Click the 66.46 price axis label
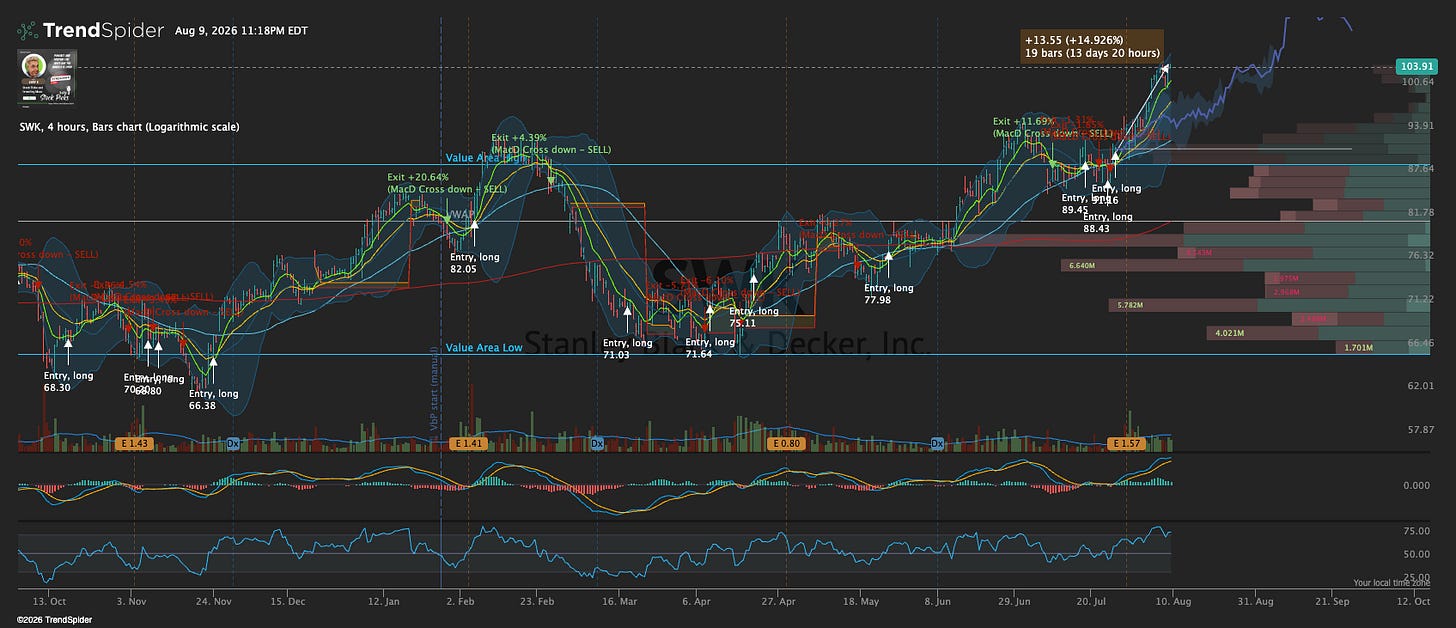Viewport: 1456px width, 628px height. point(1420,343)
